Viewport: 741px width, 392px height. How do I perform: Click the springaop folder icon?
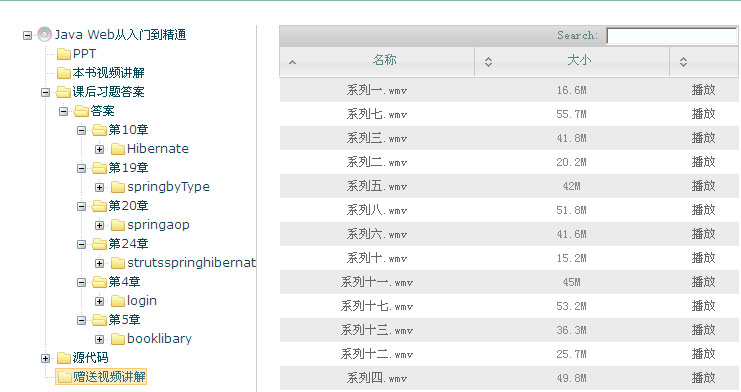click(x=118, y=225)
